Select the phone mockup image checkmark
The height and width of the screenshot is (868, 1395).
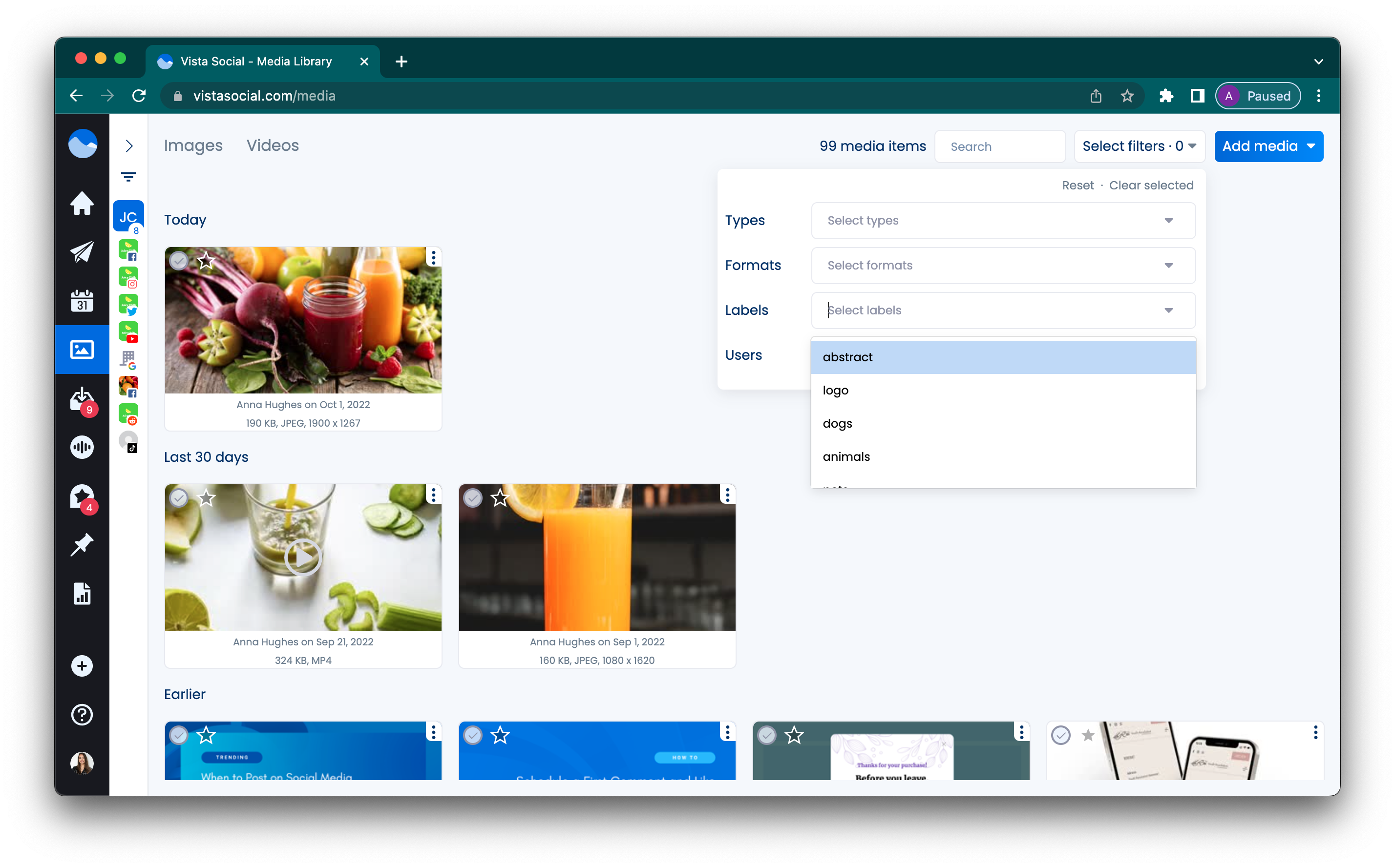(1061, 735)
